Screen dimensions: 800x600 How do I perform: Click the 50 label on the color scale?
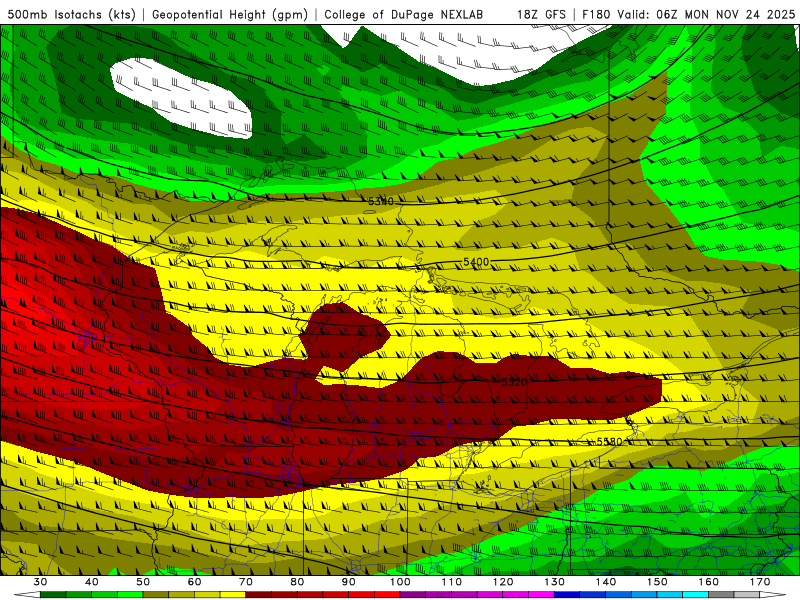(x=143, y=582)
